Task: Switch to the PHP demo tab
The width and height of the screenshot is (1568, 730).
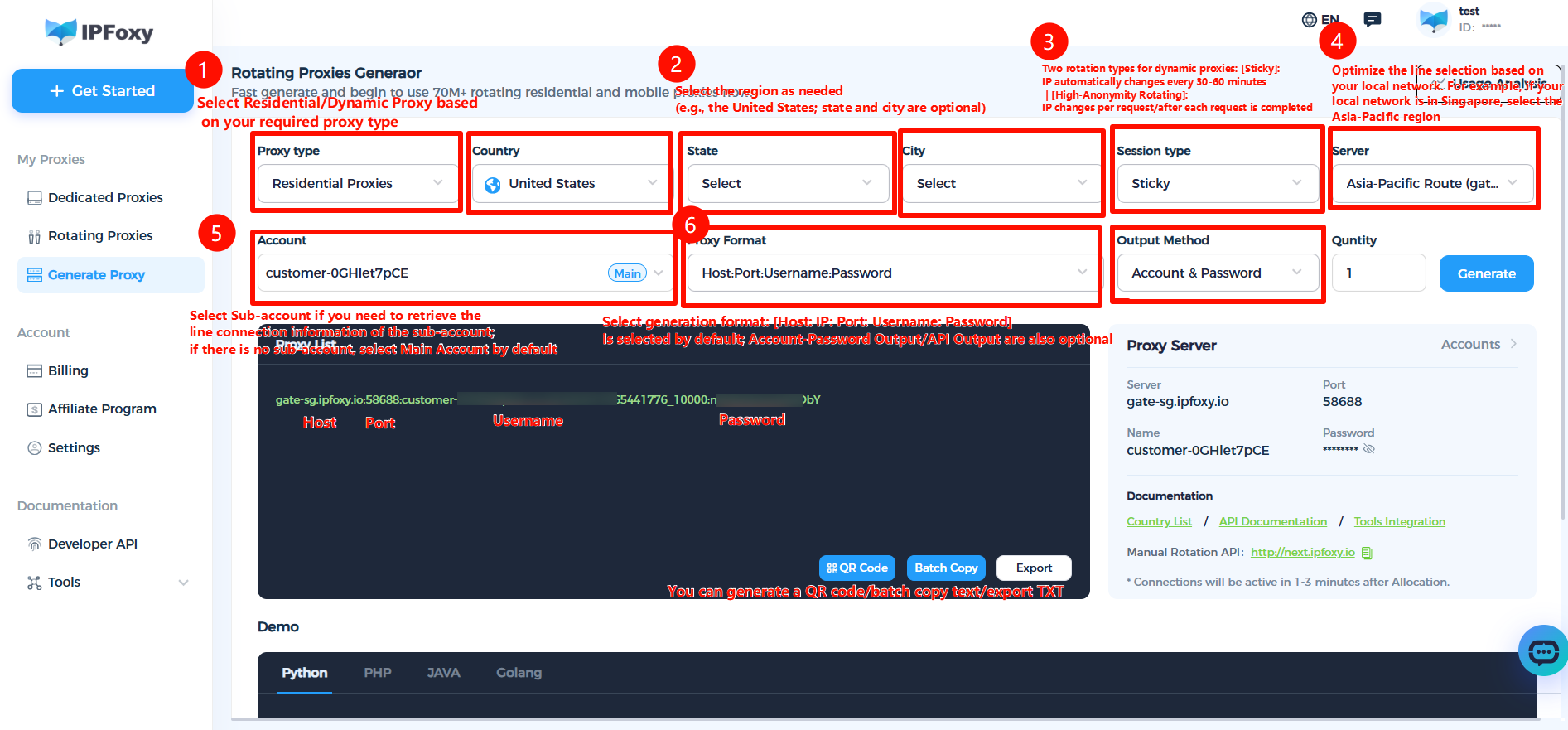Action: pos(378,673)
